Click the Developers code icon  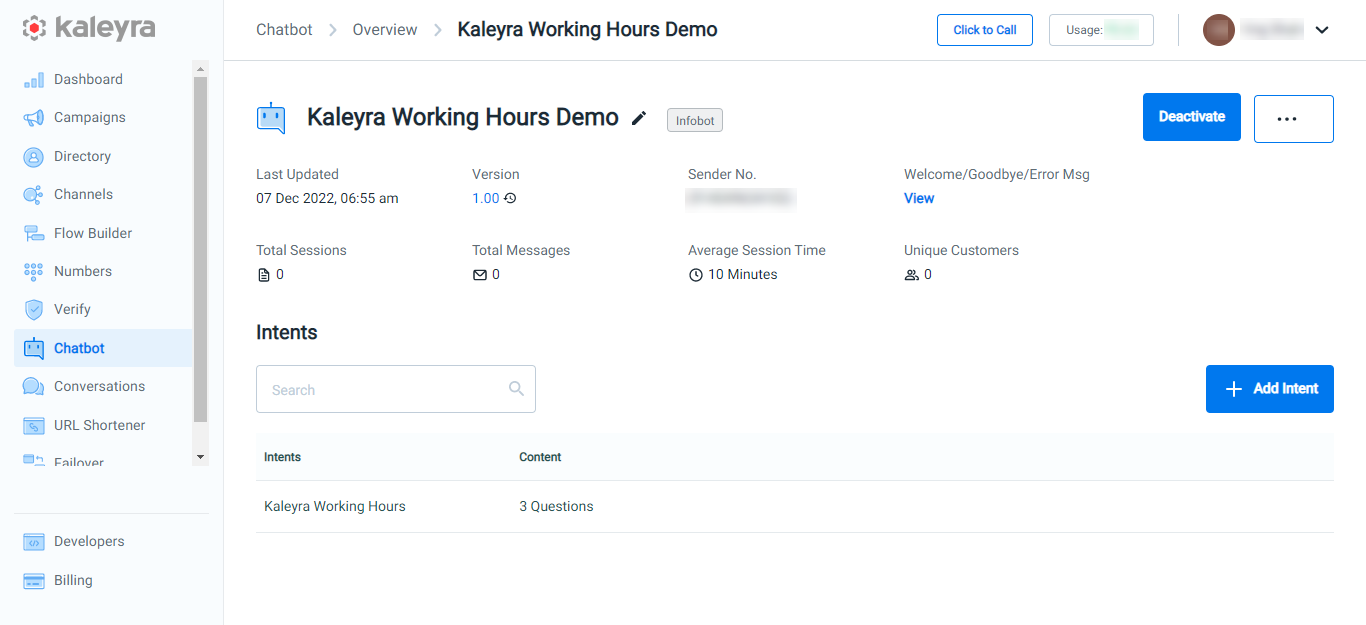(x=34, y=542)
